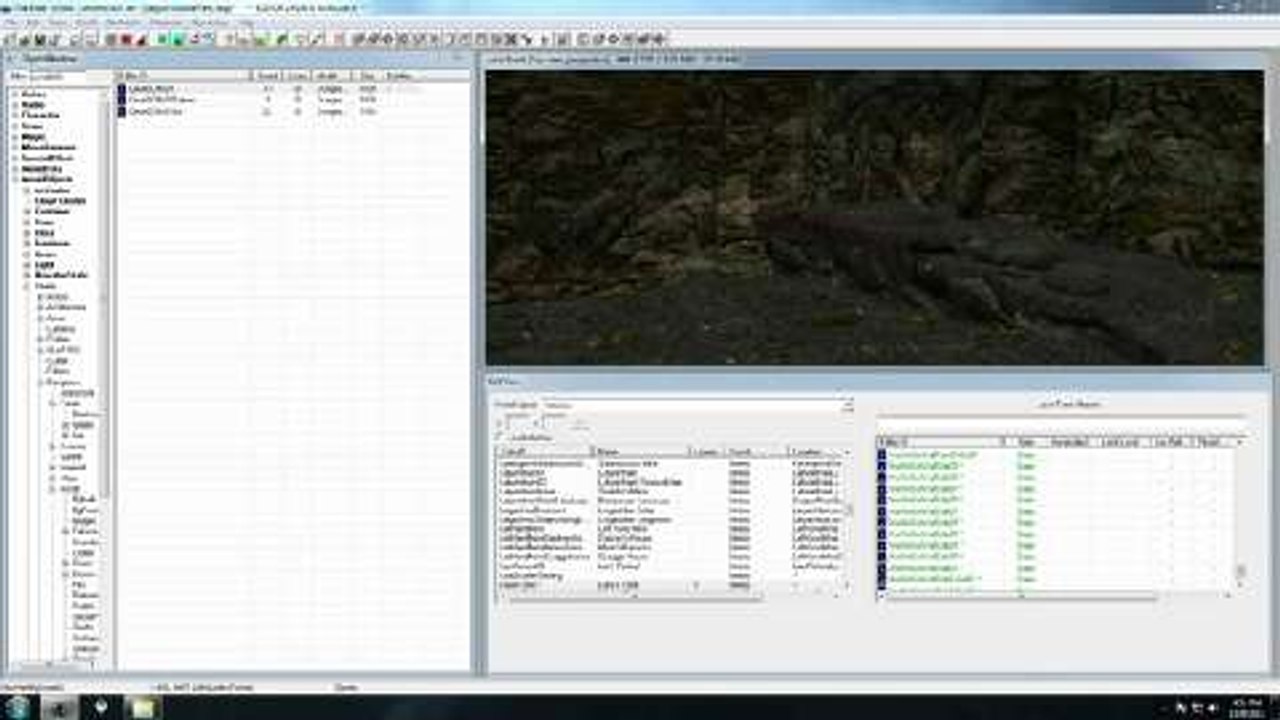1280x720 pixels.
Task: Expand the Actors category in the Object Window tree
Action: pyautogui.click(x=14, y=94)
